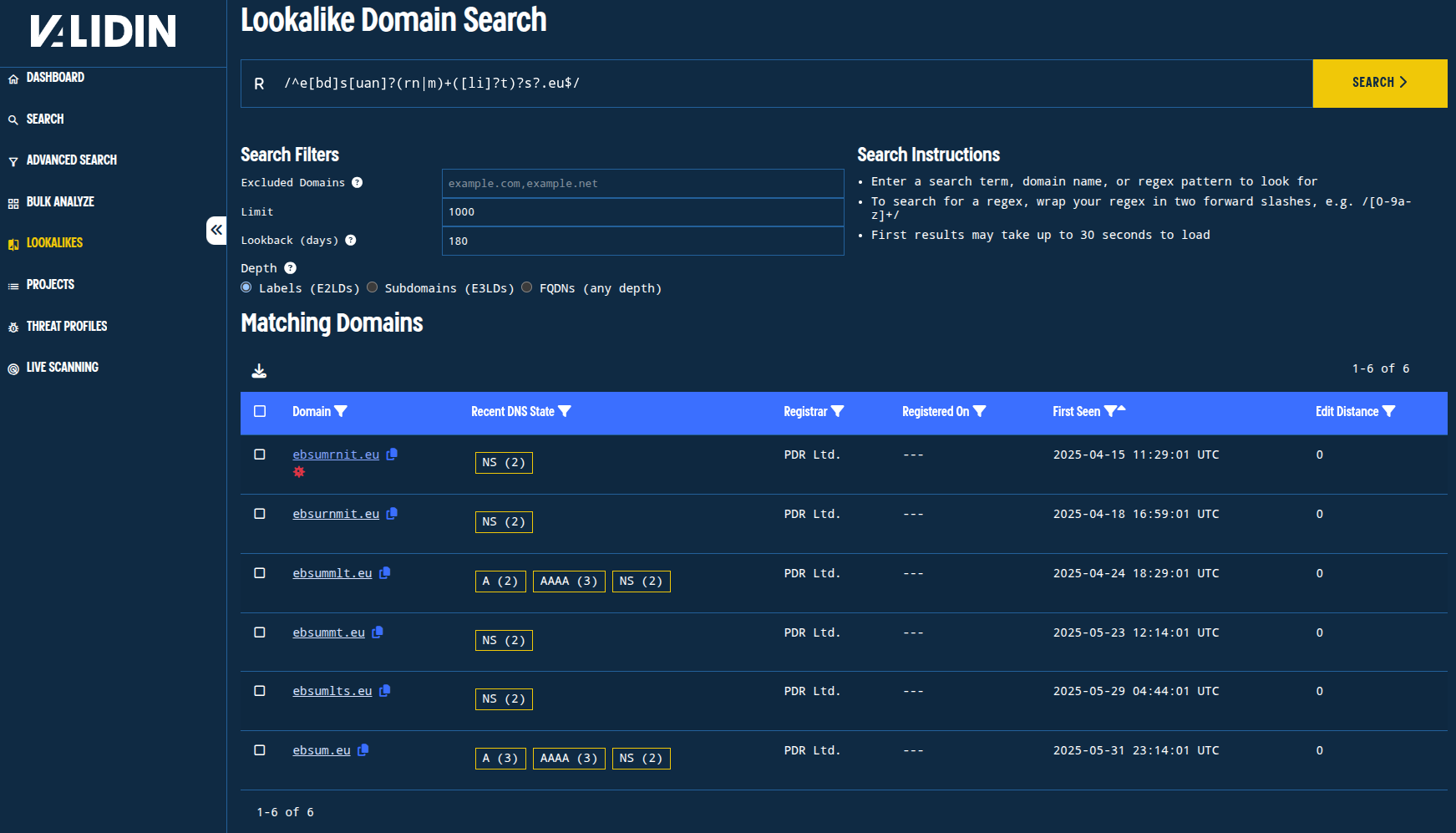1456x833 pixels.
Task: Click the Validin logo
Action: pyautogui.click(x=103, y=31)
